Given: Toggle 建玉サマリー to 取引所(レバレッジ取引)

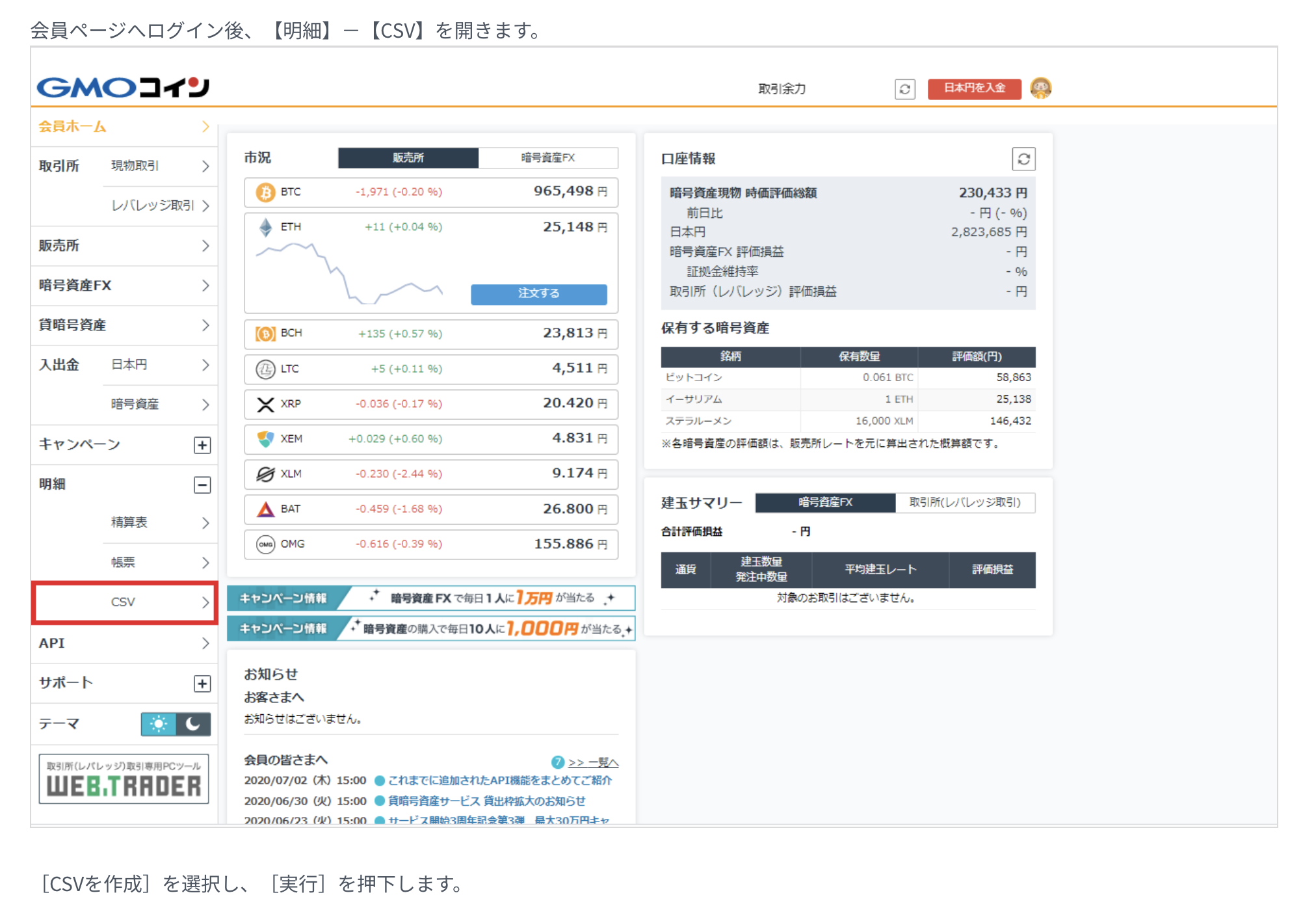Looking at the screenshot, I should click(965, 502).
